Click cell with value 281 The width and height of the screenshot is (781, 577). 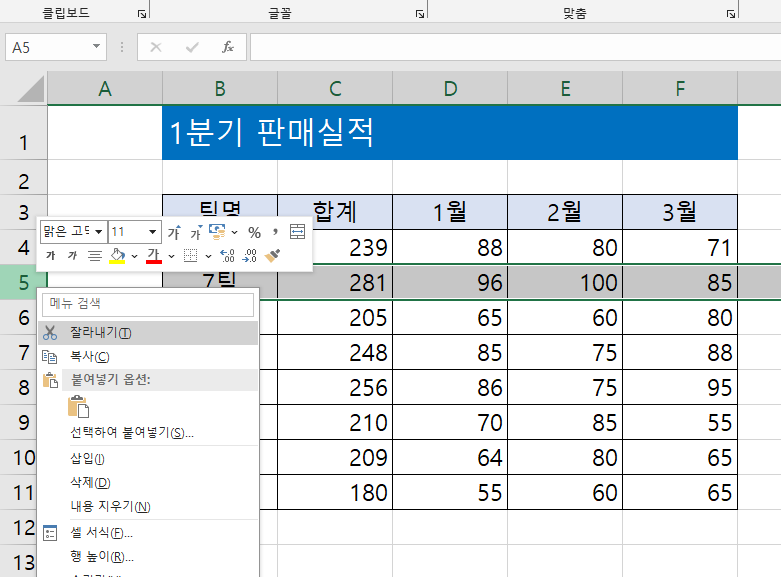(x=335, y=283)
